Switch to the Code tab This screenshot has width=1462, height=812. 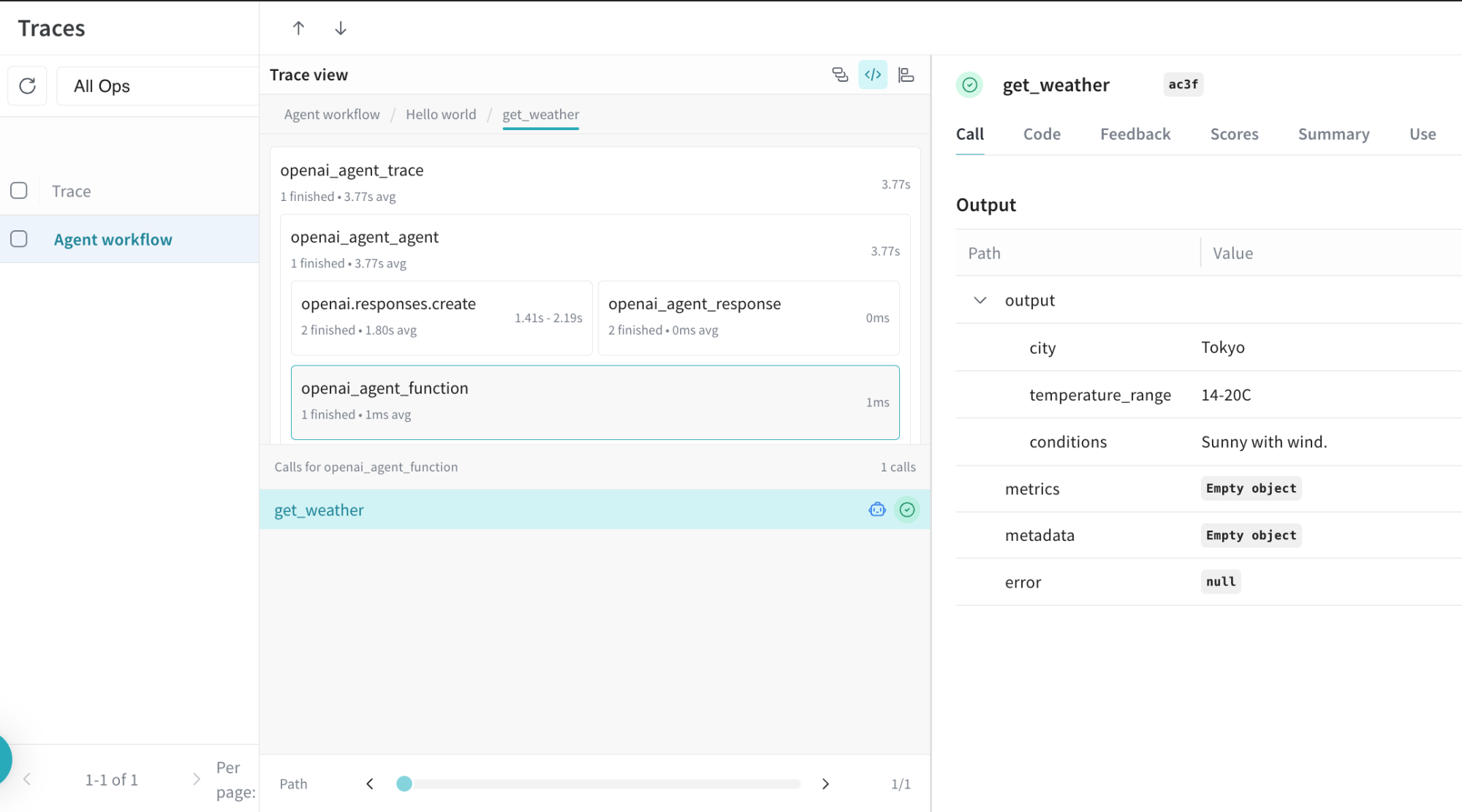point(1042,134)
